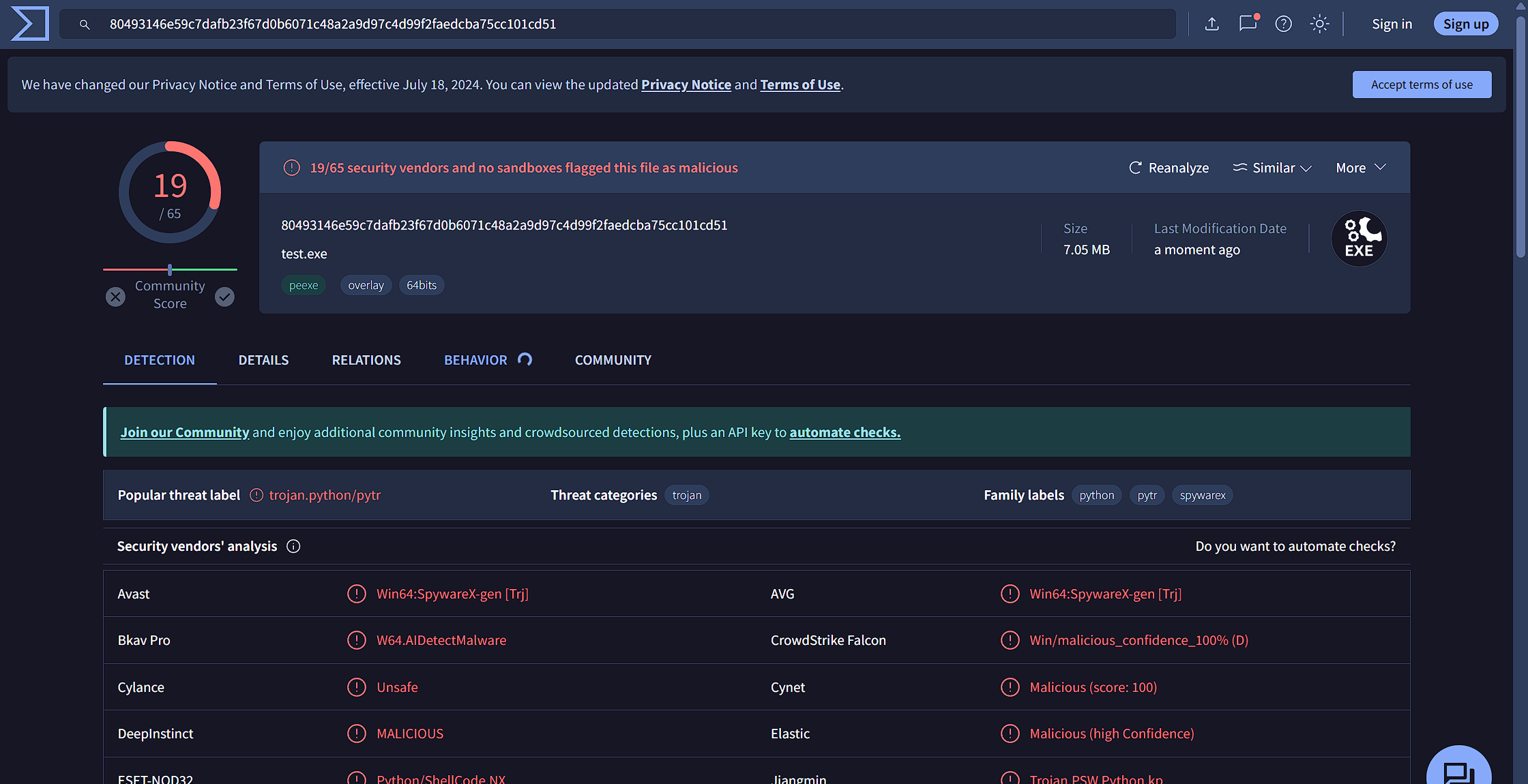Open the RELATIONS tab
The width and height of the screenshot is (1528, 784).
coord(366,360)
